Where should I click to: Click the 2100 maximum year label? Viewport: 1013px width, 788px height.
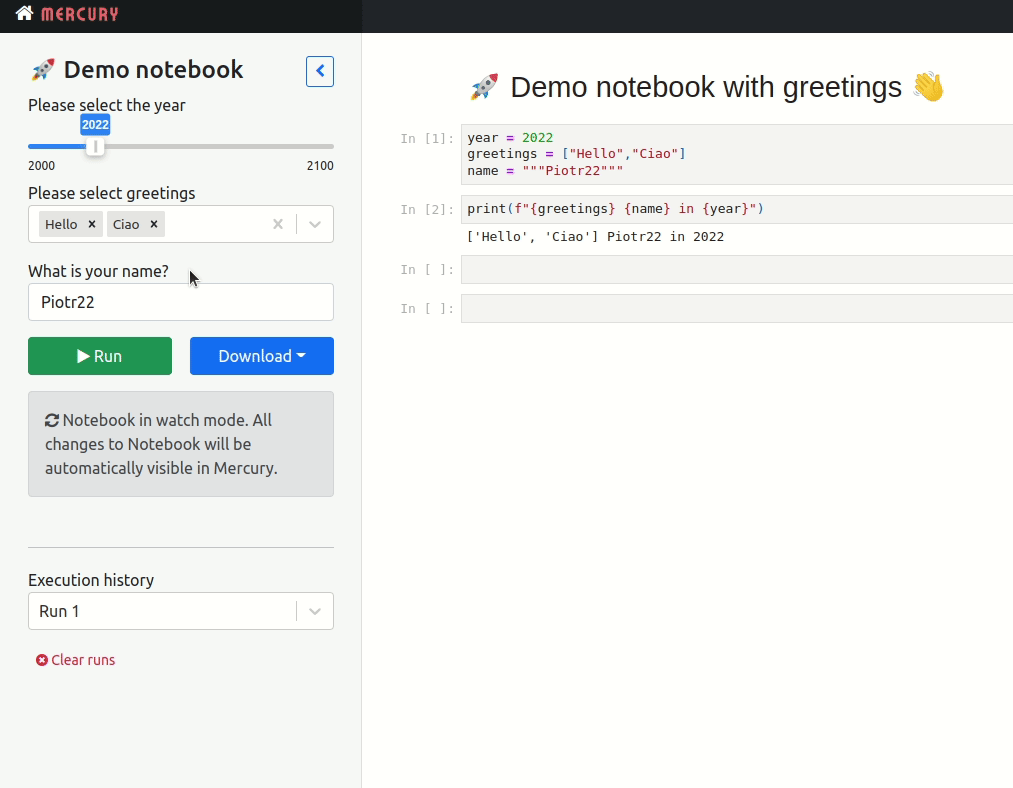pyautogui.click(x=320, y=166)
